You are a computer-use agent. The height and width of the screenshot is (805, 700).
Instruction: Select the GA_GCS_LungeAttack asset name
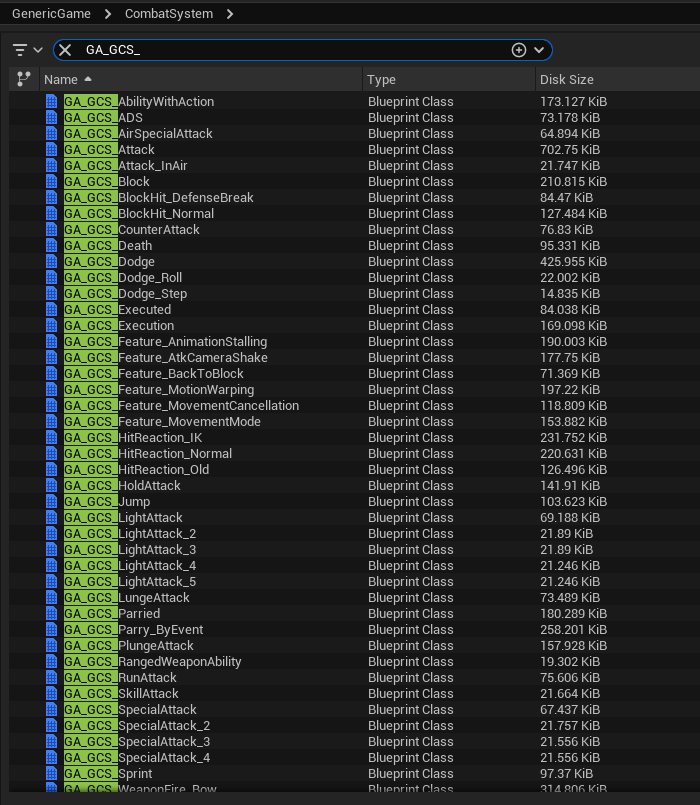(127, 598)
